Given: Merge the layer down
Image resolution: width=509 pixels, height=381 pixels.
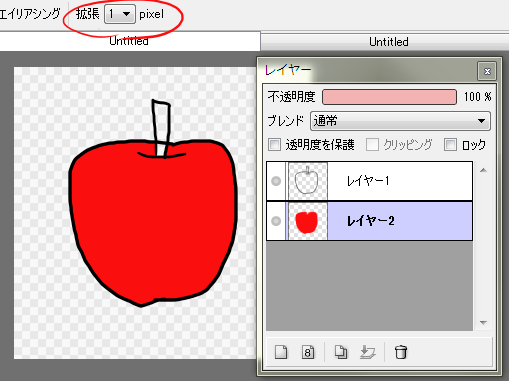Looking at the screenshot, I should coord(368,352).
